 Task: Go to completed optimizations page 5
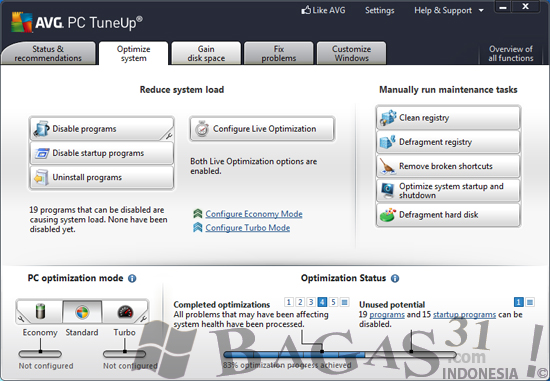pyautogui.click(x=333, y=302)
